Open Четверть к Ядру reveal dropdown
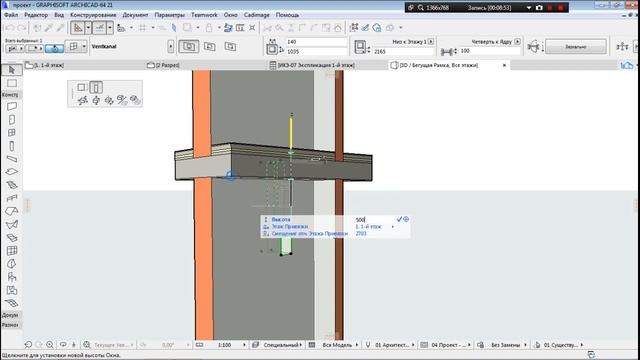Screen dimensions: 640x360 [518, 42]
